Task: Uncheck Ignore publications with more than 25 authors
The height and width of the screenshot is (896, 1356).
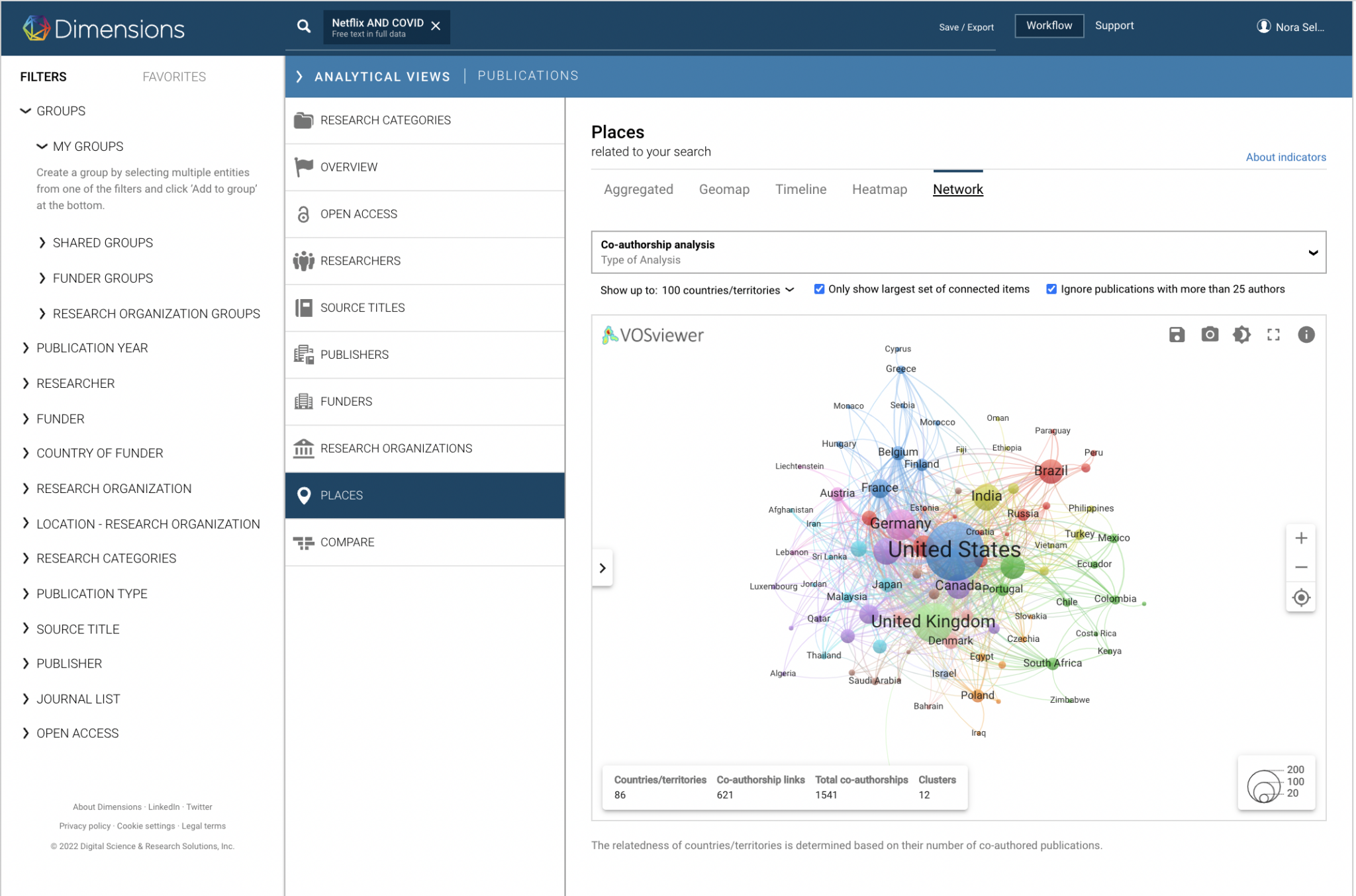Action: click(x=1051, y=289)
